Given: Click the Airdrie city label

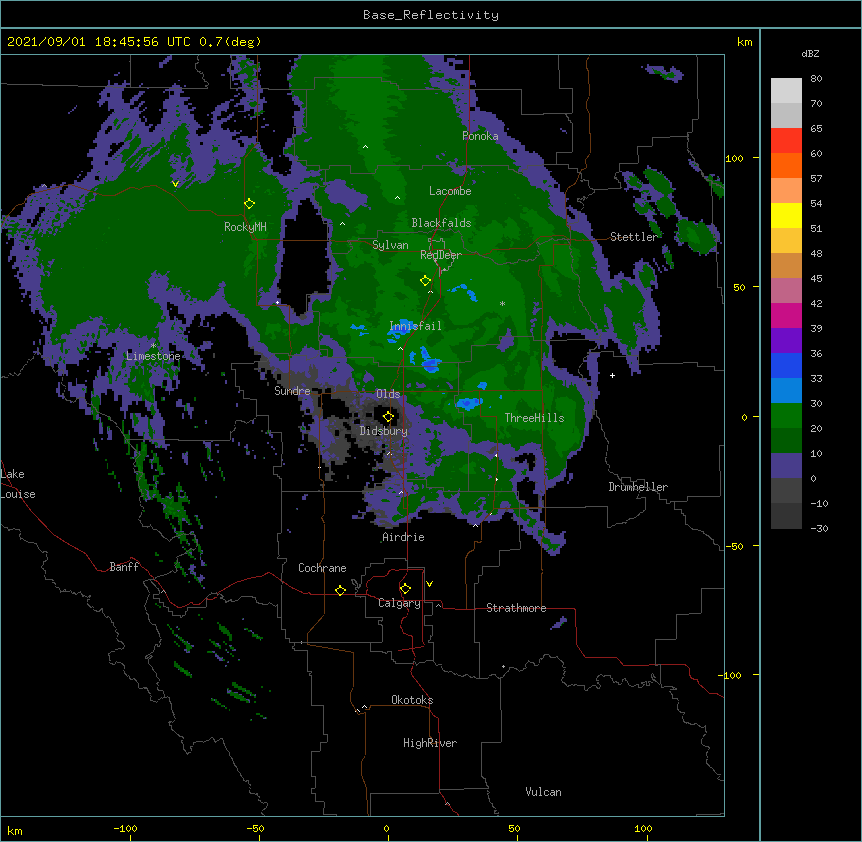Looking at the screenshot, I should point(404,537).
